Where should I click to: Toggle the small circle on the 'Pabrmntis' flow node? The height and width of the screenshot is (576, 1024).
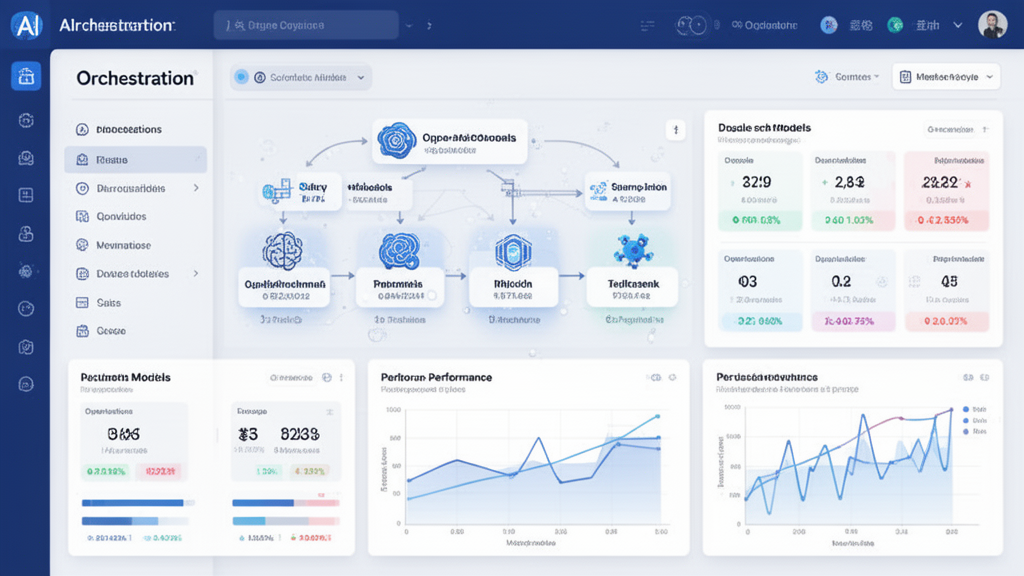pyautogui.click(x=432, y=296)
